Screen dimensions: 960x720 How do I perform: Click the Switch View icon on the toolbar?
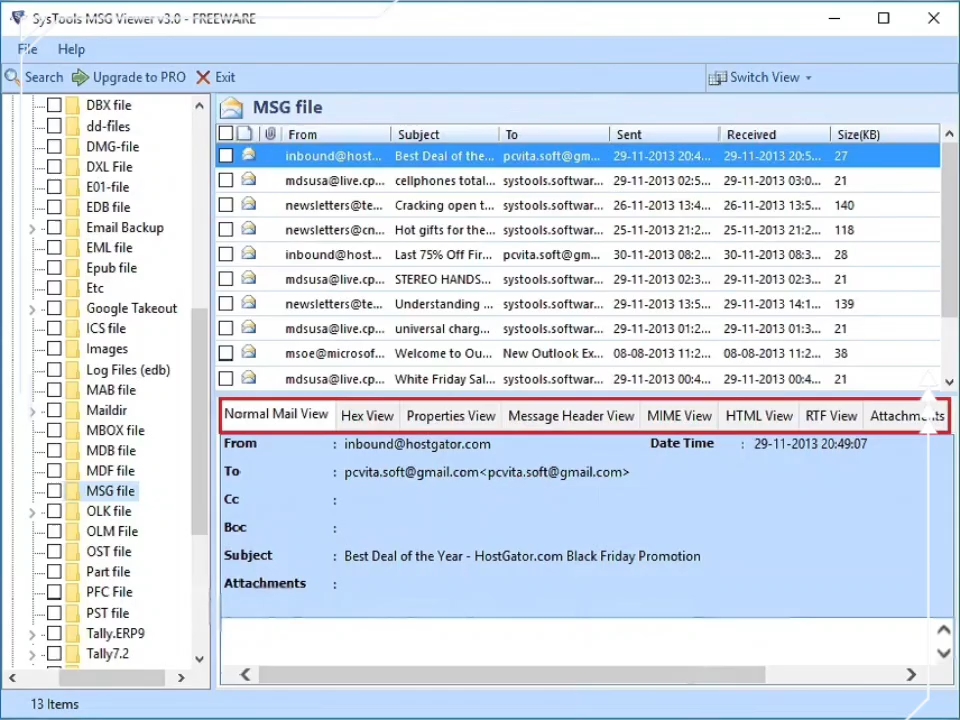click(x=718, y=77)
